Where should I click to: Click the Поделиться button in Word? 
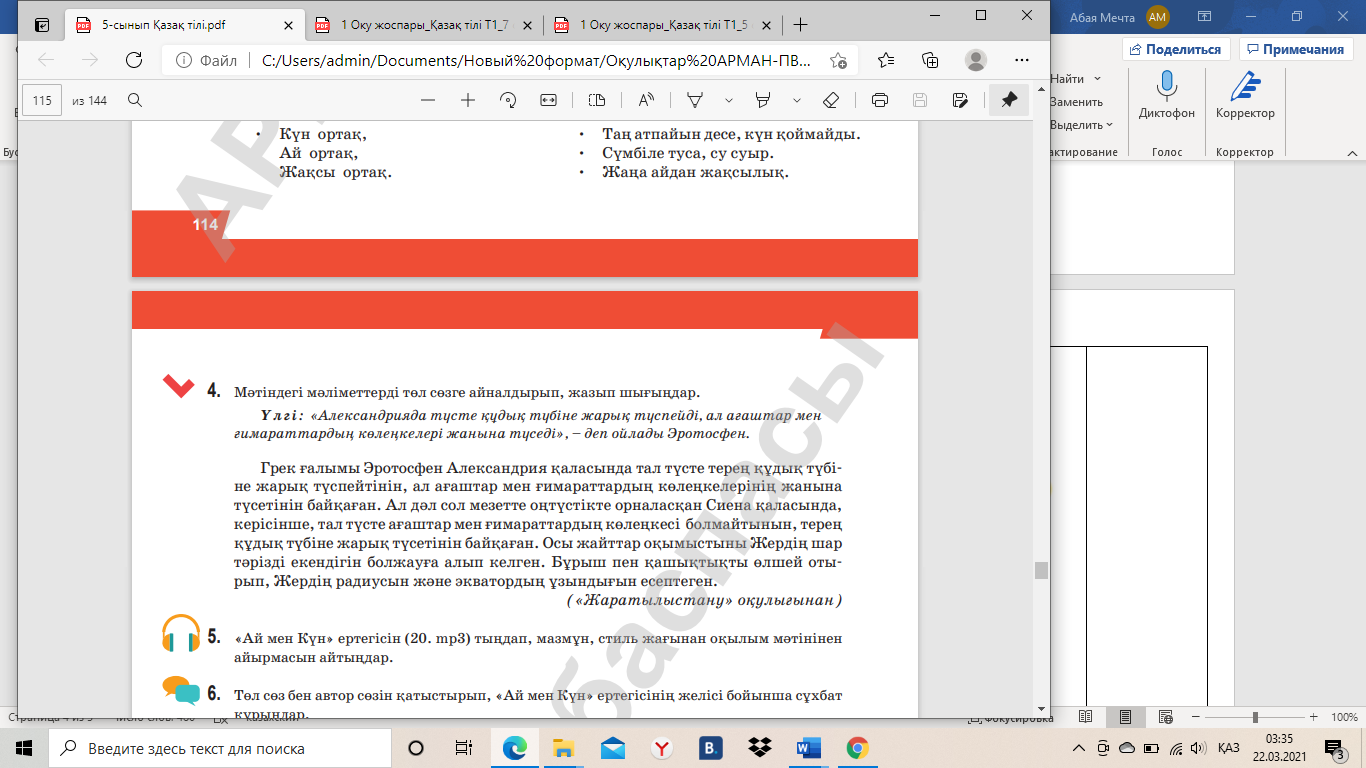1176,49
